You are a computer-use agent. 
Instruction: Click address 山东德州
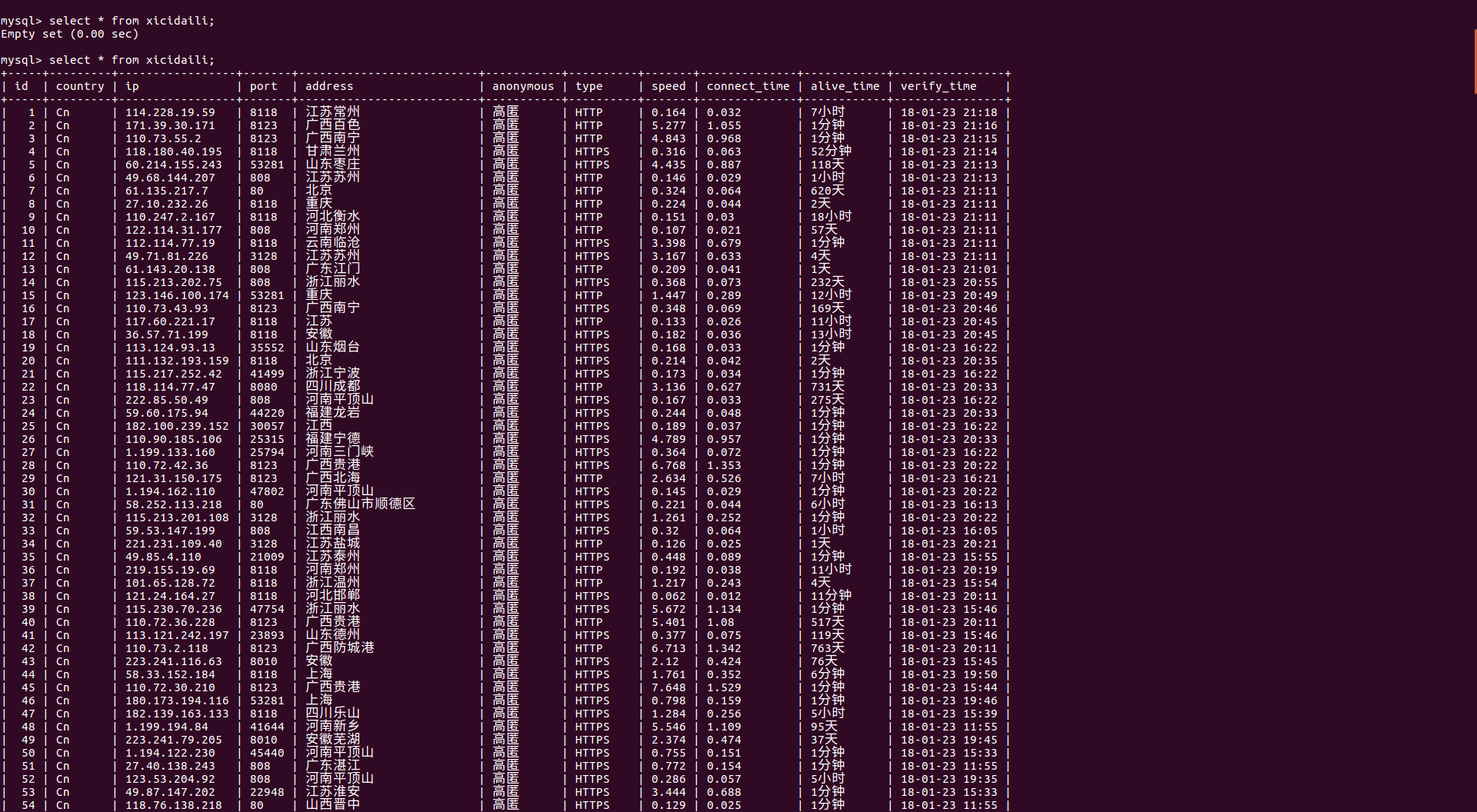[x=333, y=635]
